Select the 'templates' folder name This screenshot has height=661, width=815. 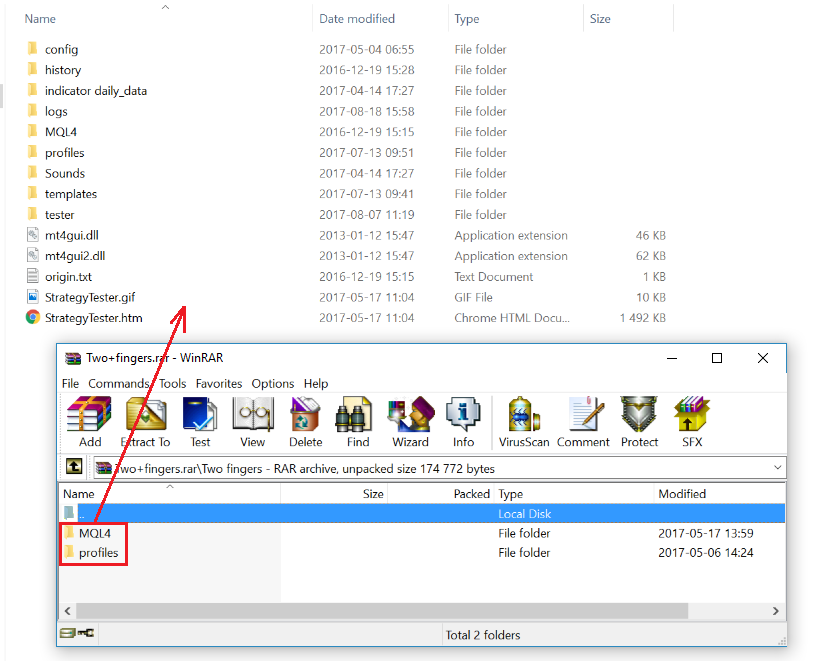(71, 194)
